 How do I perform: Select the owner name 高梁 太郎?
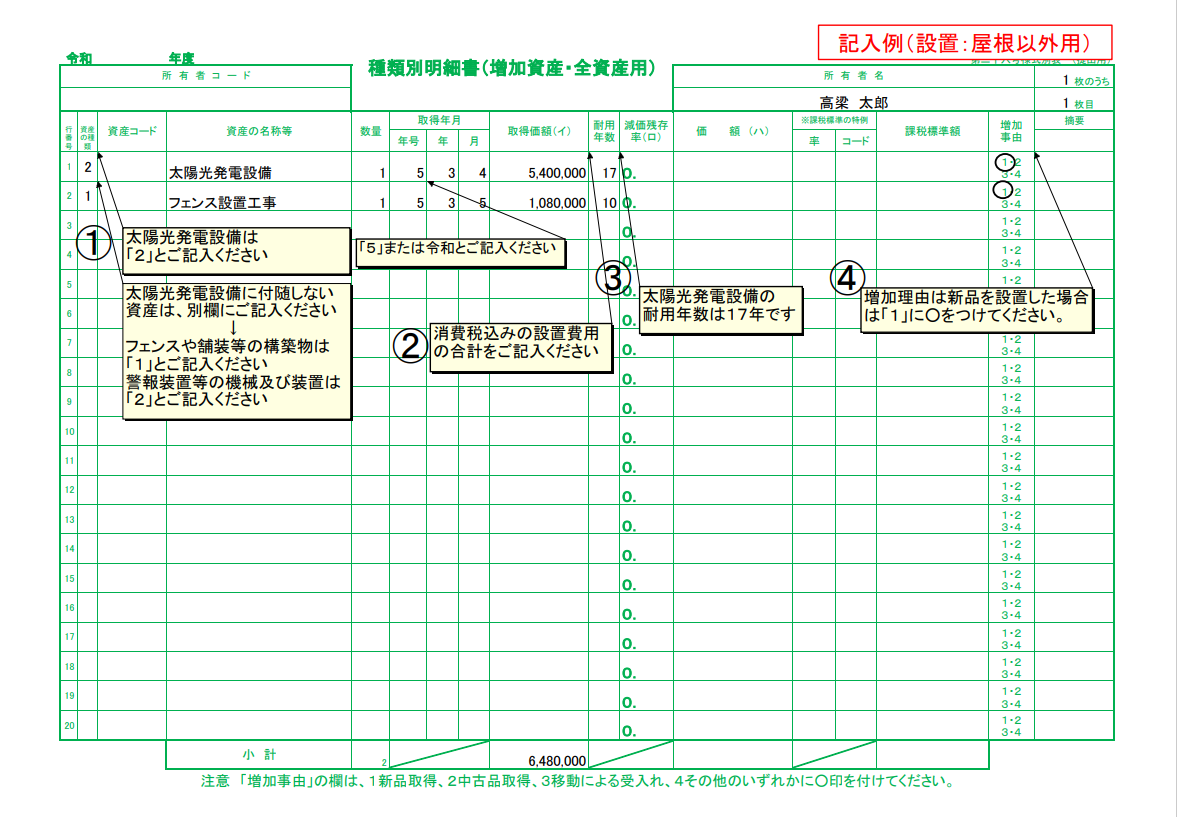coord(853,101)
